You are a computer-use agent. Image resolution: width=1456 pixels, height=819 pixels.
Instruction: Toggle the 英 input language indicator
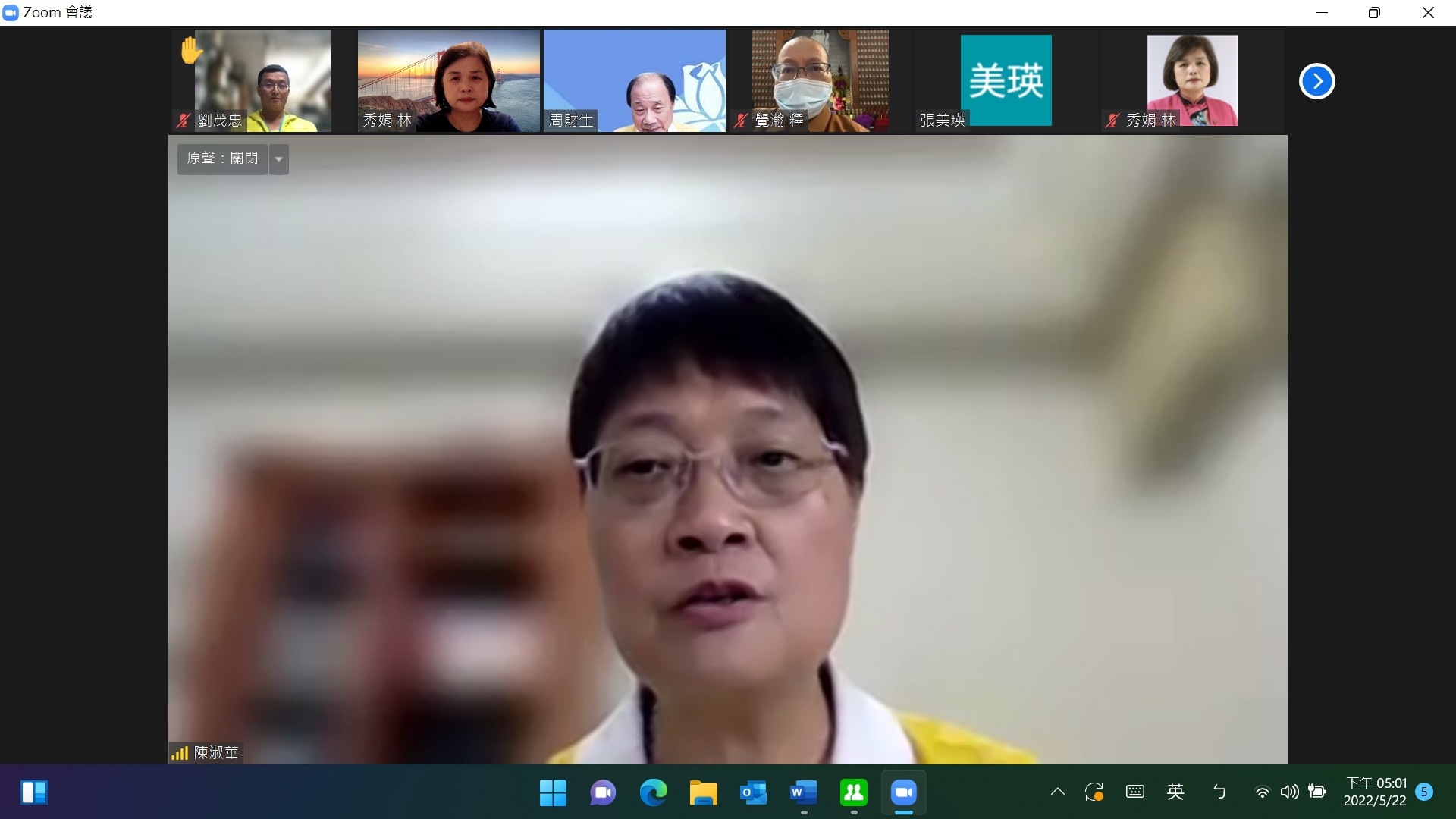tap(1175, 792)
